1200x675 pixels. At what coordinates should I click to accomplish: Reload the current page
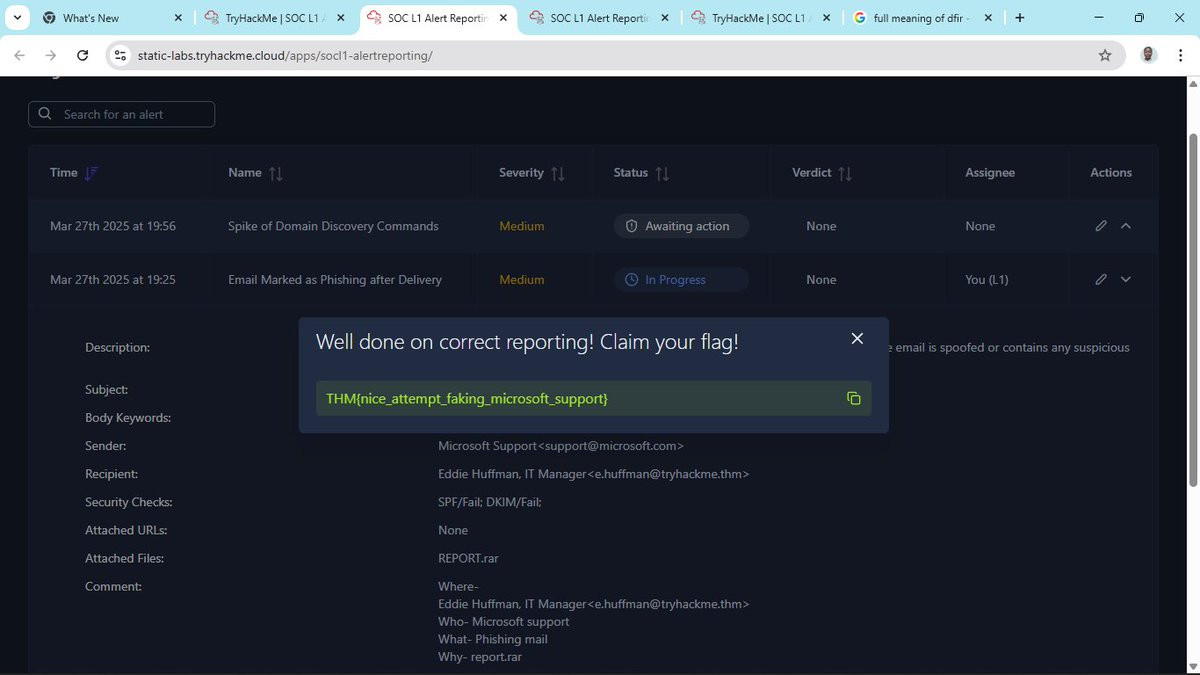pos(82,56)
